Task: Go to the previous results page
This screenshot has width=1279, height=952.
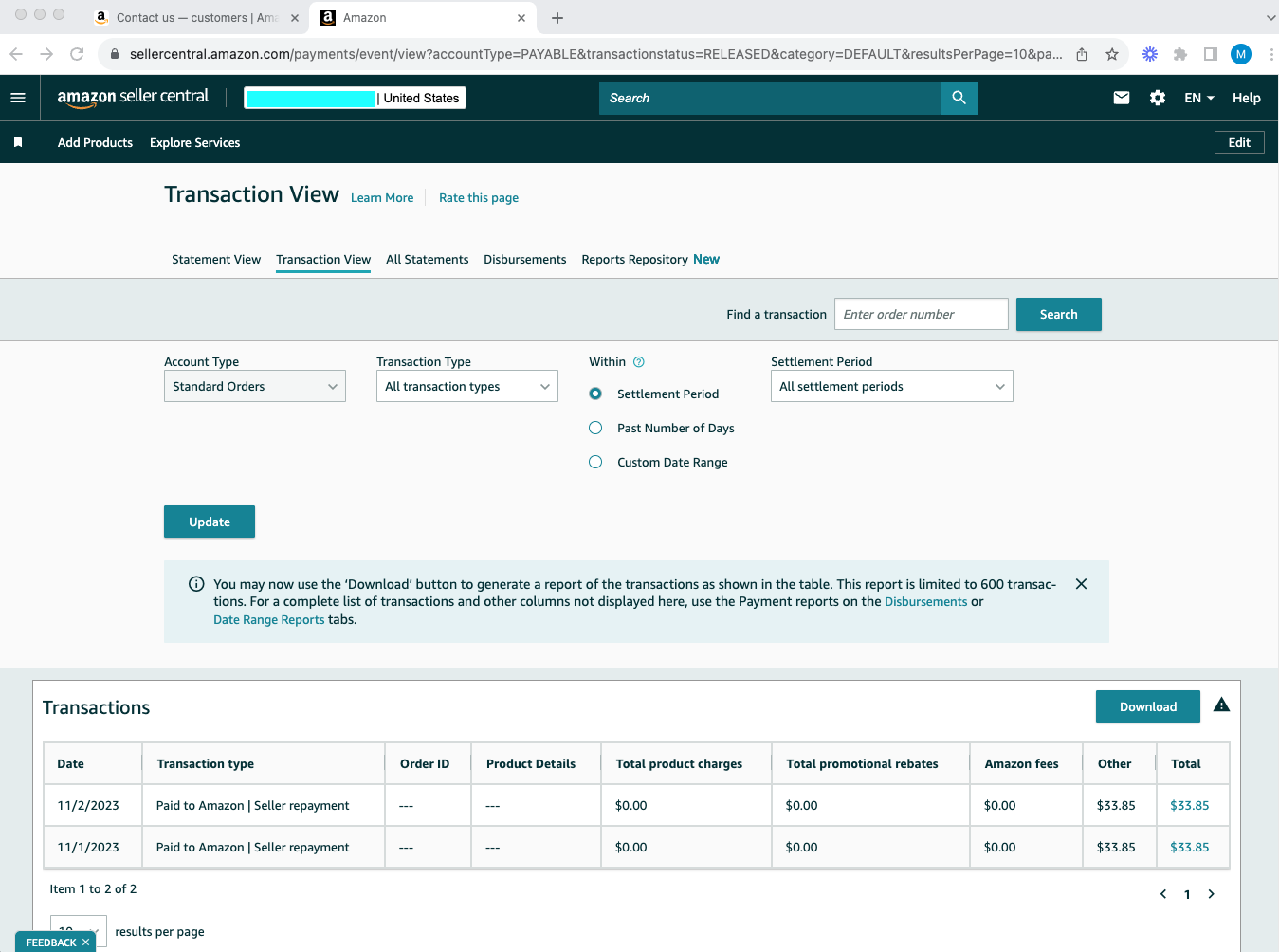Action: pyautogui.click(x=1162, y=894)
